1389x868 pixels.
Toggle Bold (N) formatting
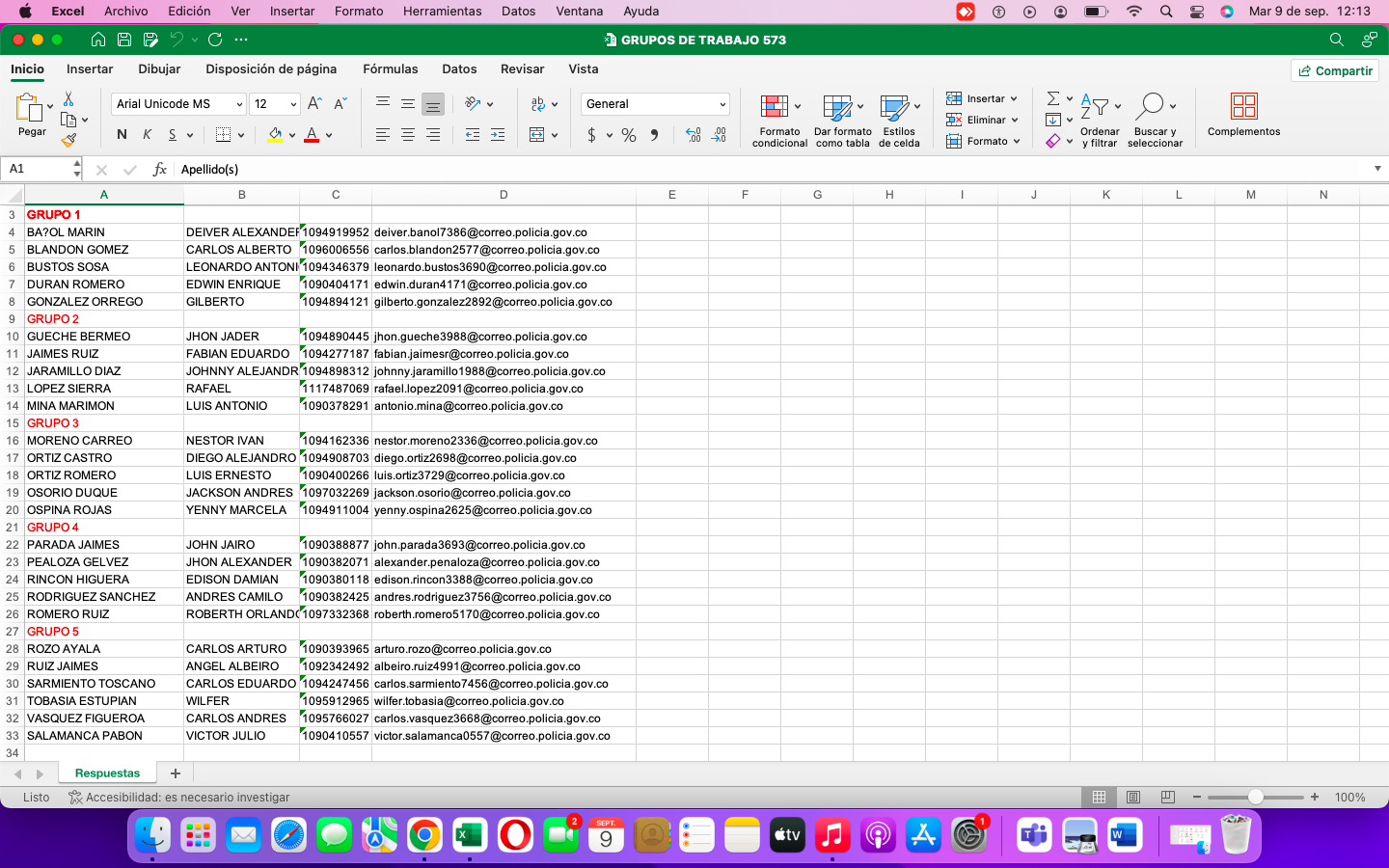122,135
